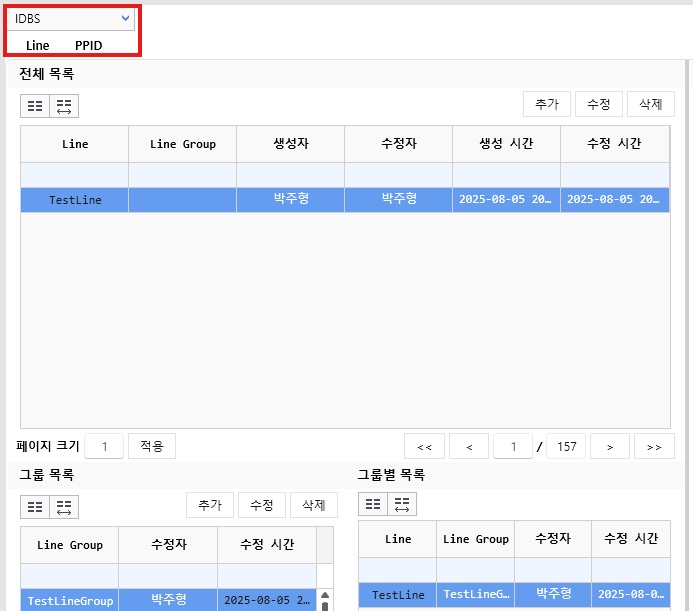Click the 페이지 크기 input field
The image size is (693, 611).
point(104,446)
